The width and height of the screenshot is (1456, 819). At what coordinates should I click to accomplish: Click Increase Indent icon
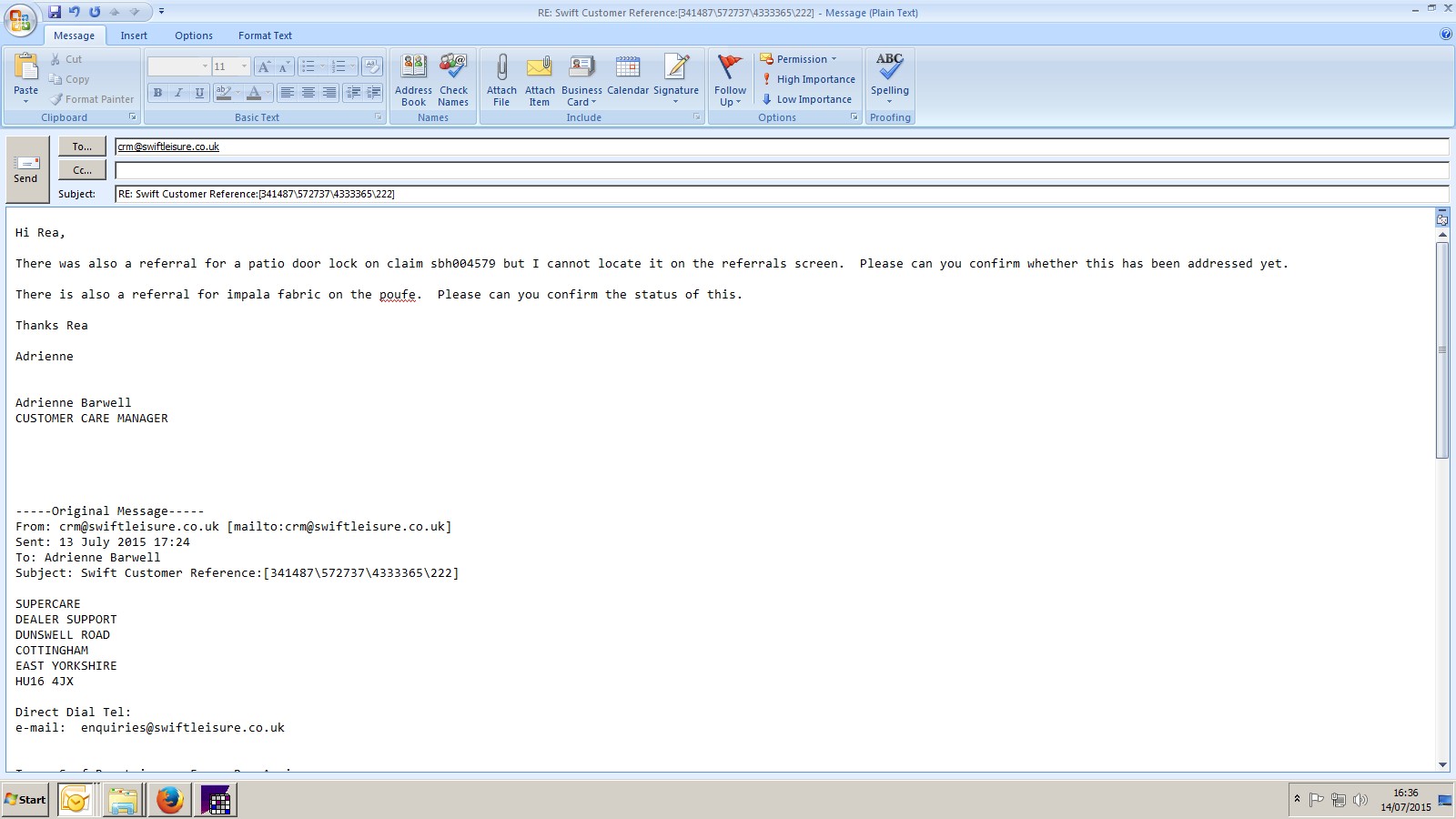point(374,93)
